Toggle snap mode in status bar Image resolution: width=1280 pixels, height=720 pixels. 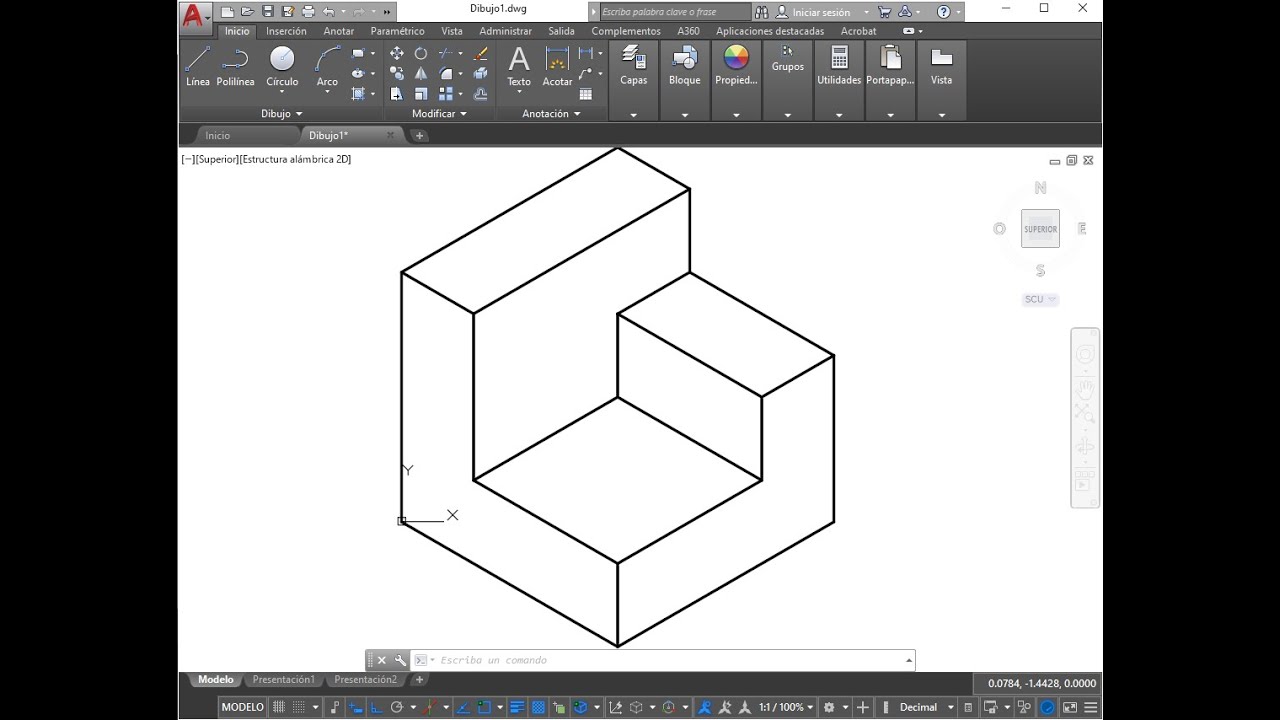click(299, 707)
